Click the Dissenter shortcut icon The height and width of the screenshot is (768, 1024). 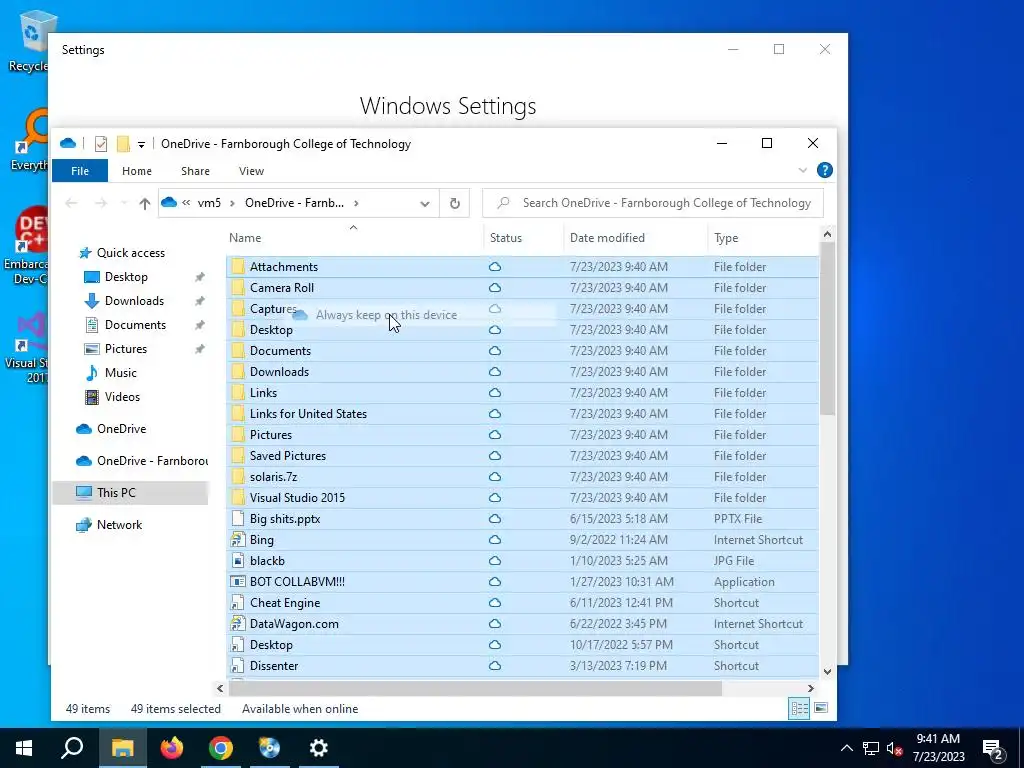tap(238, 666)
